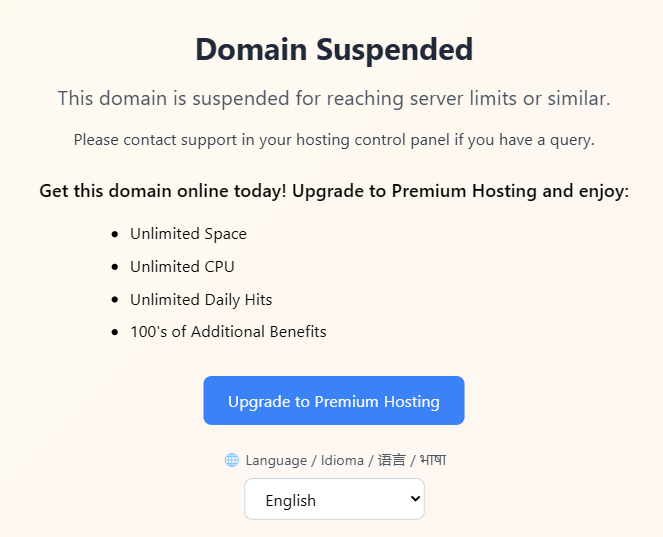Click the bullet beside Unlimited Daily Hits
Image resolution: width=663 pixels, height=537 pixels.
tap(115, 300)
